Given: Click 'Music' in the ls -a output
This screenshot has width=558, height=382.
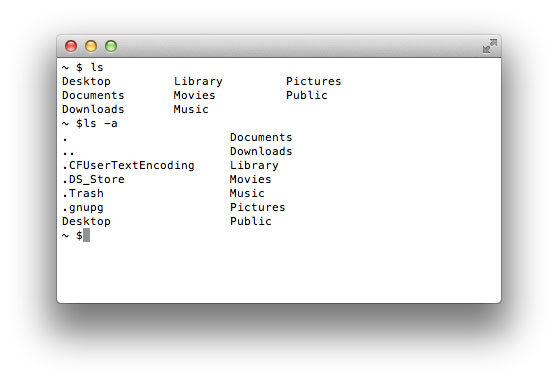Looking at the screenshot, I should pyautogui.click(x=247, y=193).
